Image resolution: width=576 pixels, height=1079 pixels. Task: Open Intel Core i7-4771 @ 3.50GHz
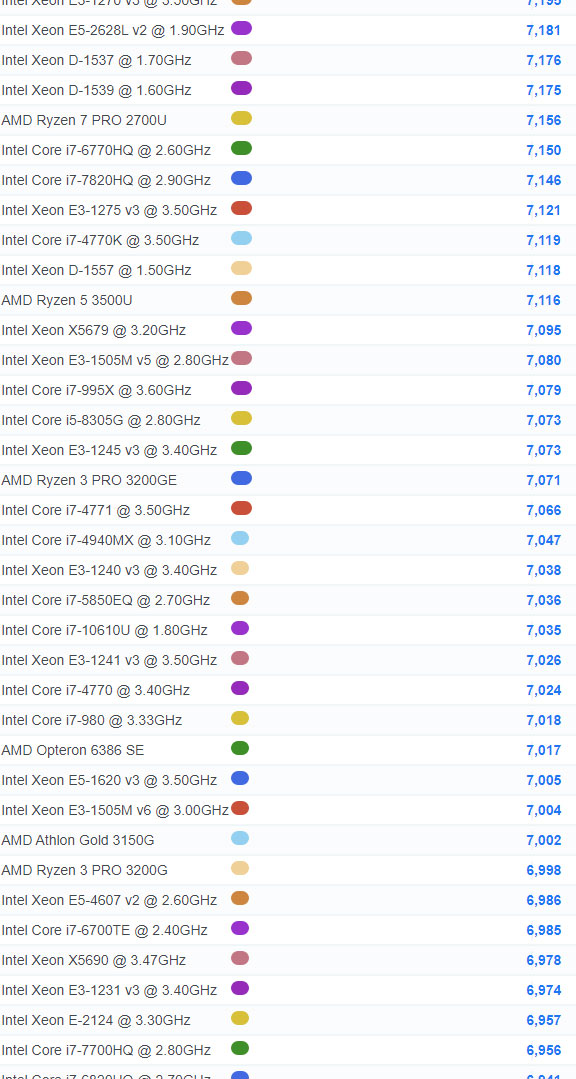[x=96, y=511]
